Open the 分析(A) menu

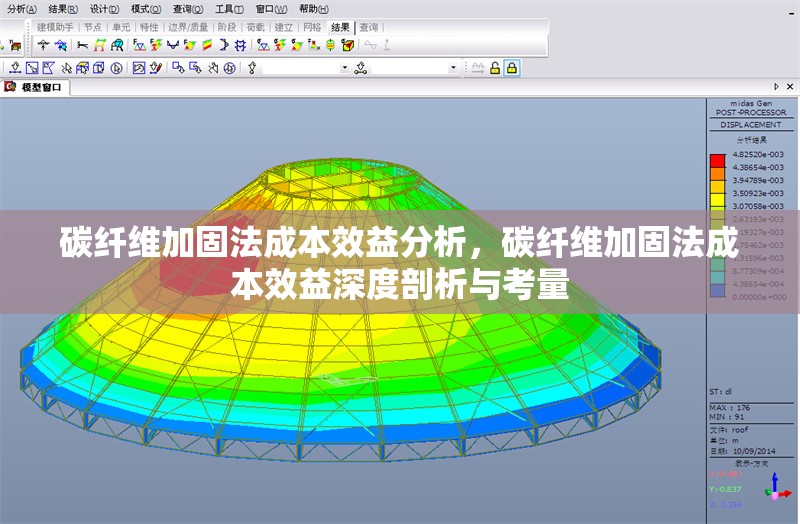22,9
